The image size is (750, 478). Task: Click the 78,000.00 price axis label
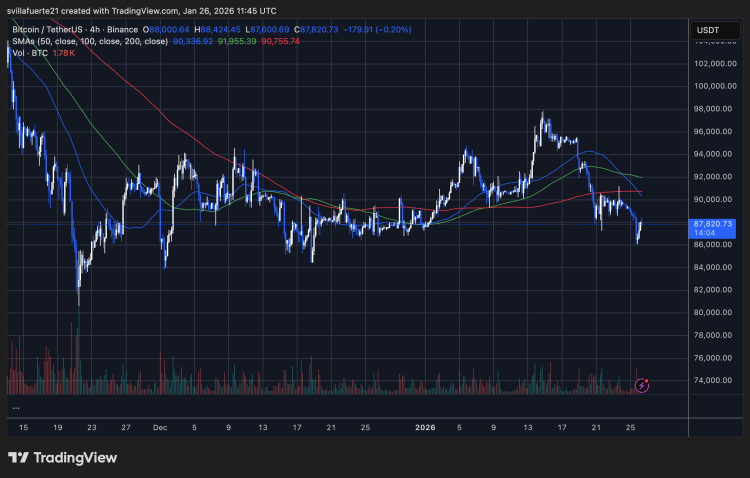pos(713,335)
